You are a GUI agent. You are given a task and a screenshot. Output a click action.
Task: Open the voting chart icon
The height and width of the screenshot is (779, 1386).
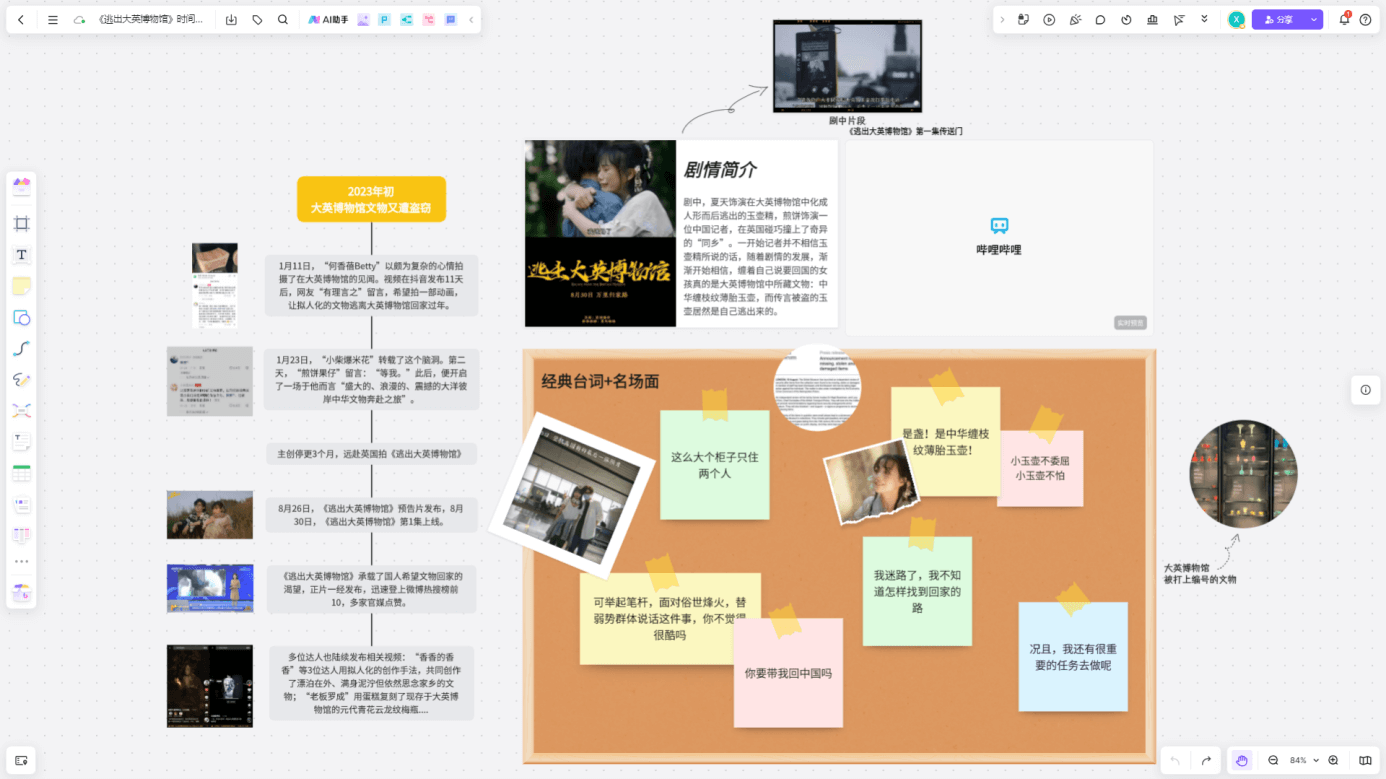point(1152,20)
